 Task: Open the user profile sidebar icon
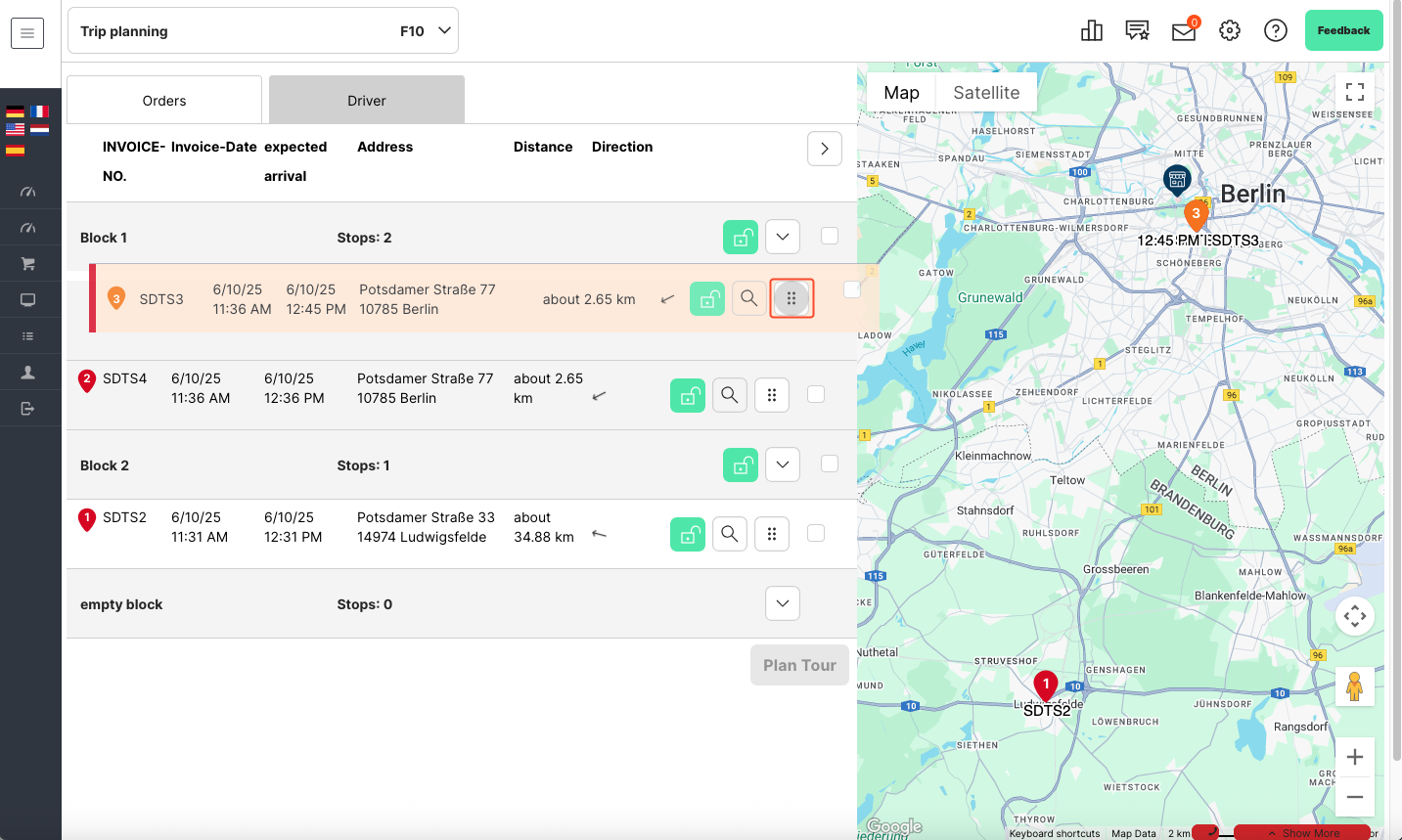pos(27,373)
